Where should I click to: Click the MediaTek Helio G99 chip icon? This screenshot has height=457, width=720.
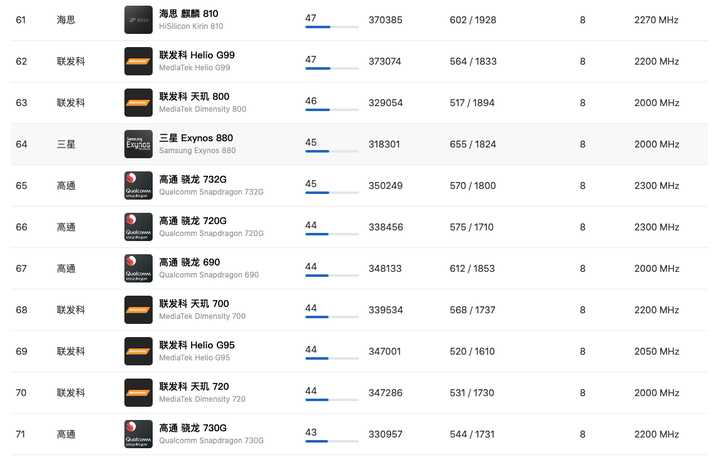pos(138,61)
